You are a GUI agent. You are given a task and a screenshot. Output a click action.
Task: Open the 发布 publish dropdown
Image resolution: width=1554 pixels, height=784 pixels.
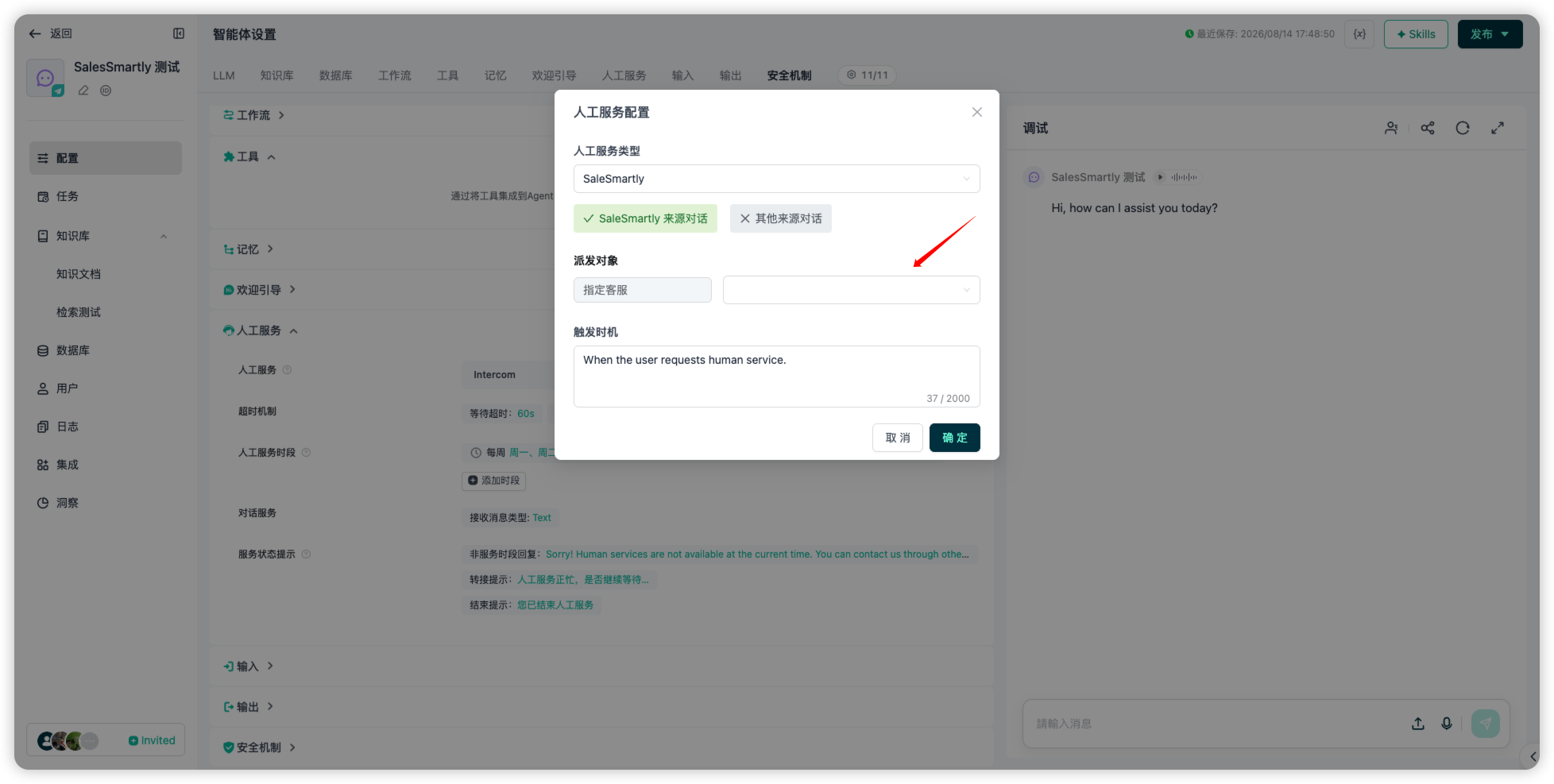(1490, 34)
